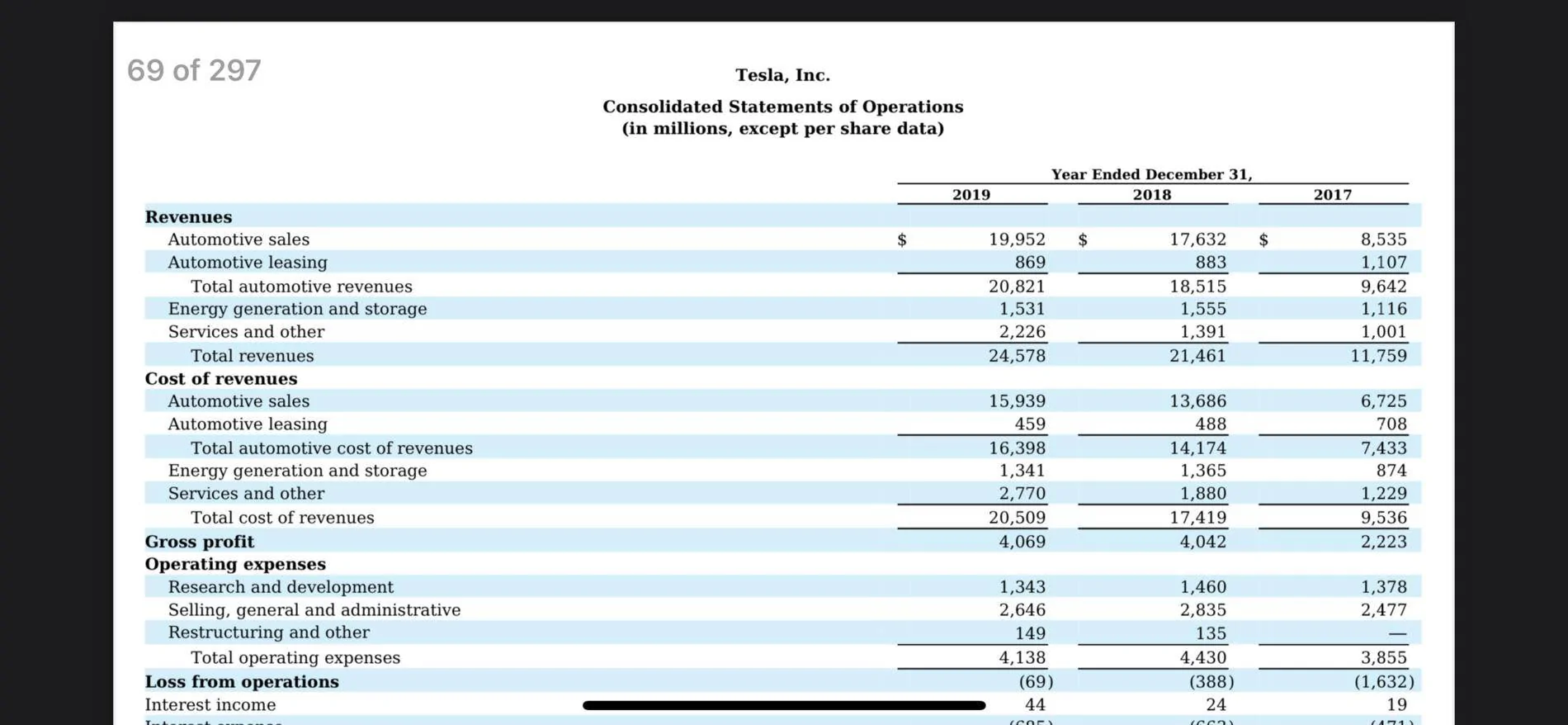This screenshot has height=725, width=1568.
Task: Select the 2,223 gross profit figure
Action: click(1383, 542)
